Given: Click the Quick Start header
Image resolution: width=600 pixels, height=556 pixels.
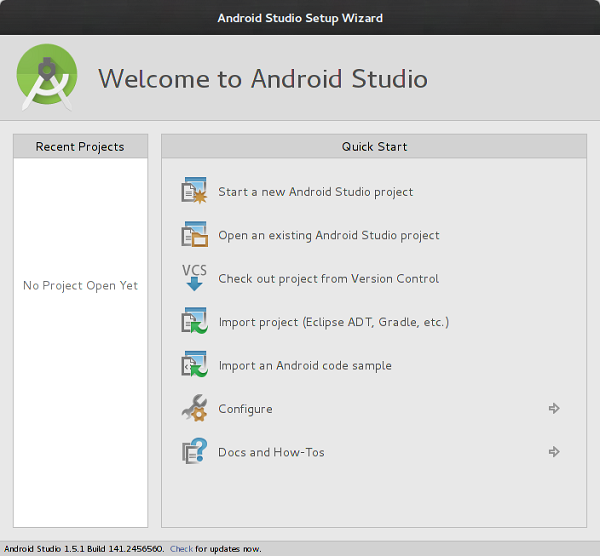Looking at the screenshot, I should tap(374, 146).
